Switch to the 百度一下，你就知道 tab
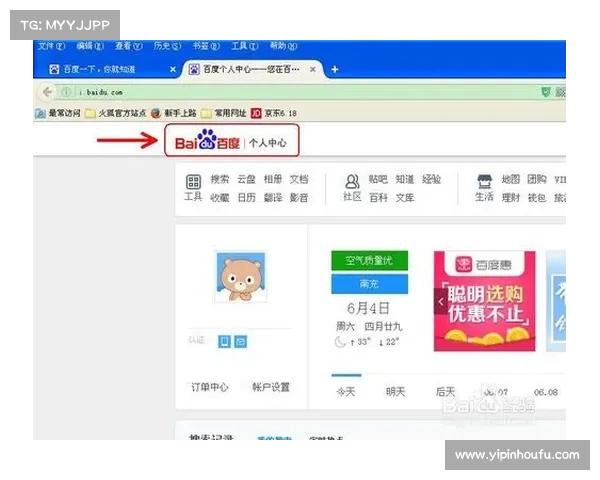Image resolution: width=600 pixels, height=480 pixels. pos(100,69)
